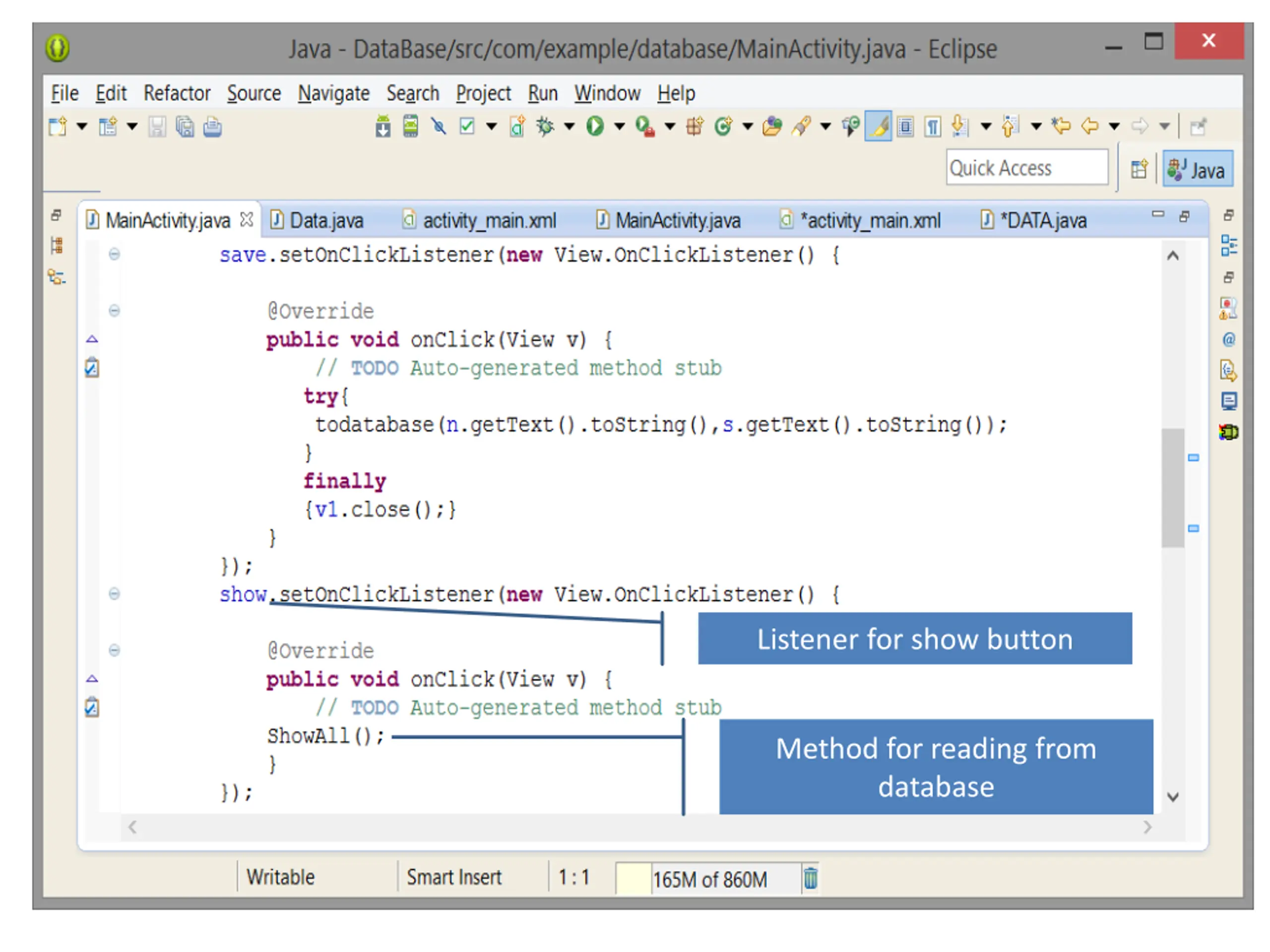Viewport: 1270px width, 952px height.
Task: Click the editor scroll down arrow
Action: pyautogui.click(x=1173, y=797)
